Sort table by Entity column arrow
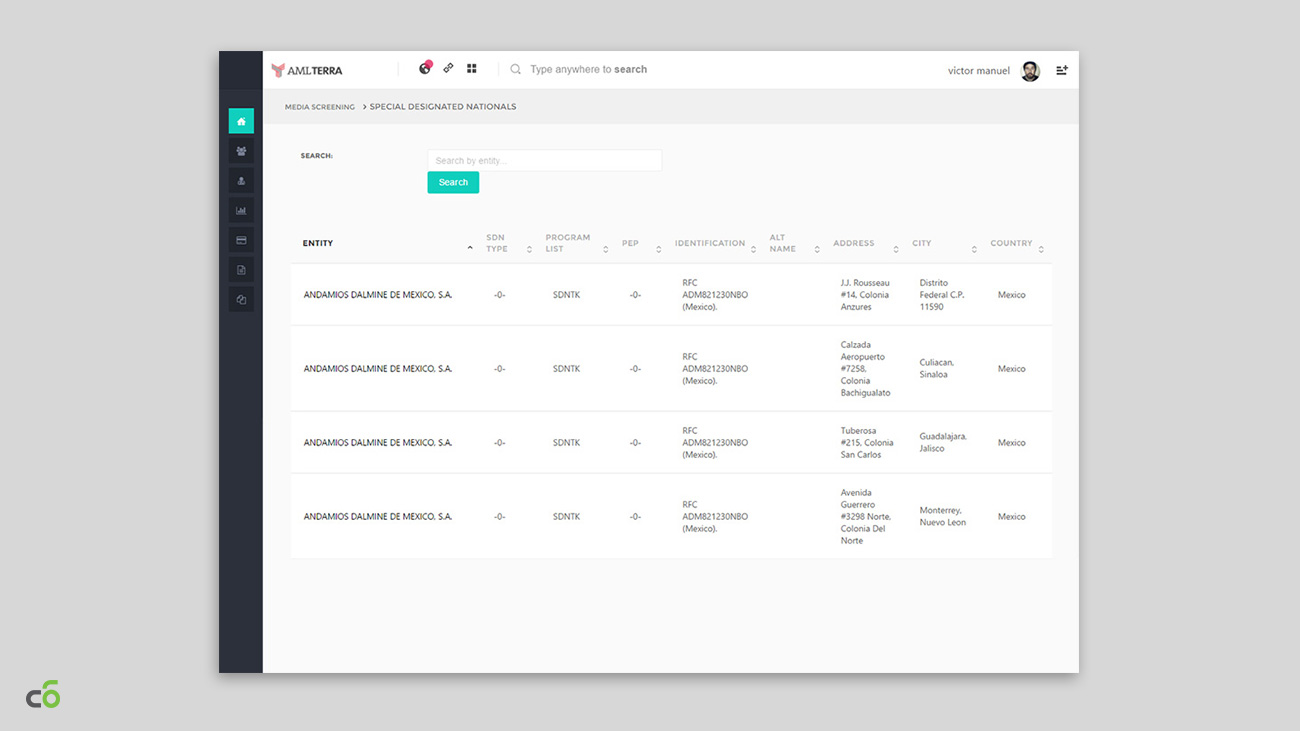The width and height of the screenshot is (1300, 731). point(470,248)
